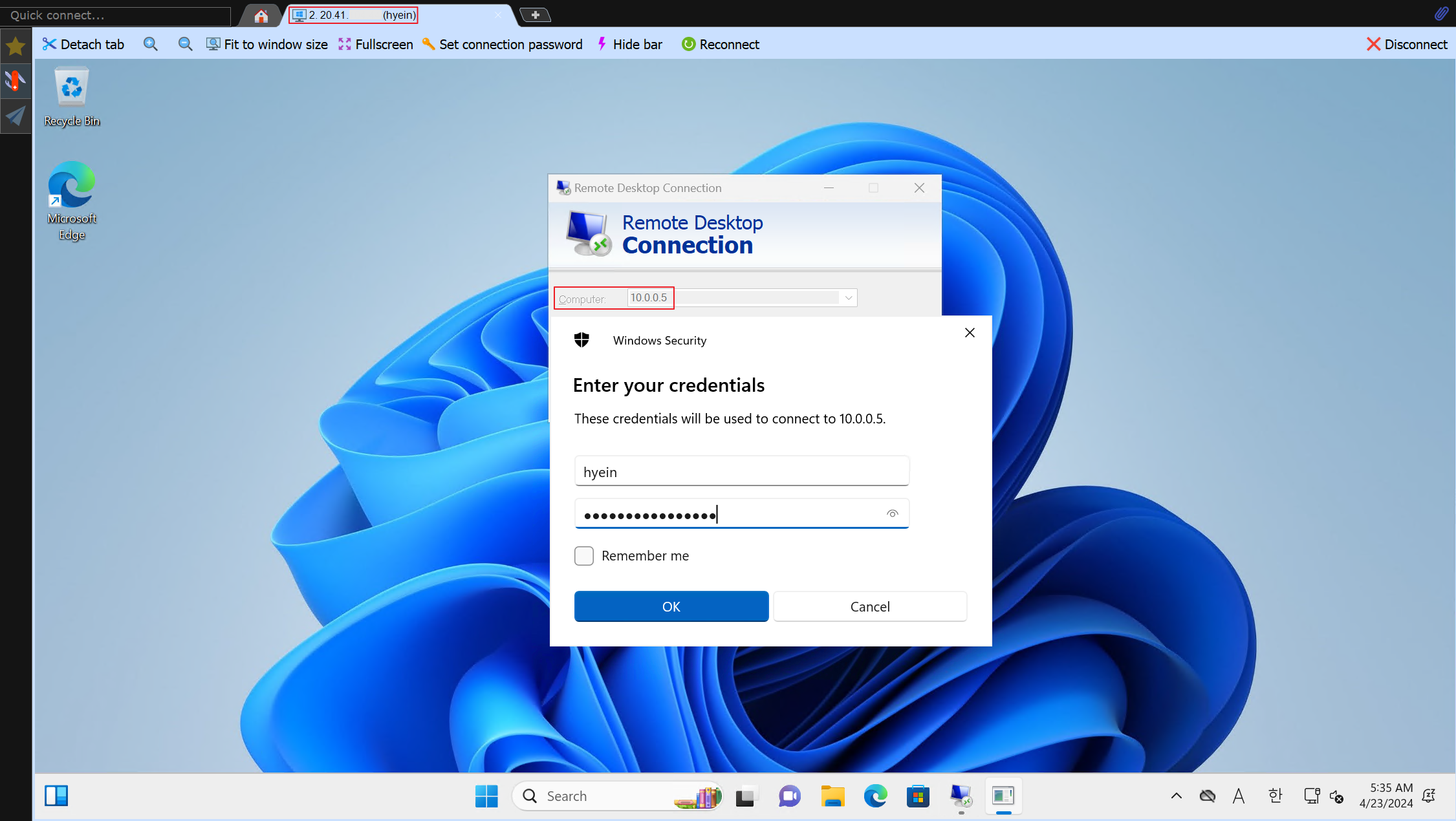Click the star favorites sidebar icon
This screenshot has height=821, width=1456.
point(16,46)
